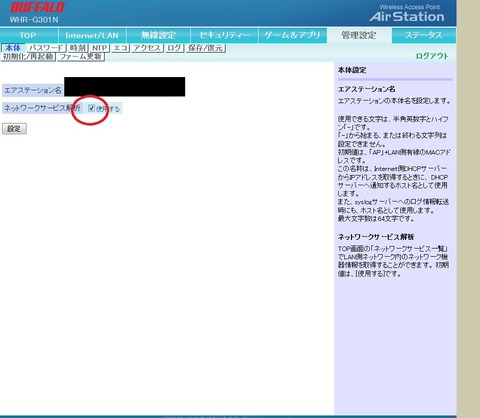
Task: Click the エアステーション名 help heading
Action: tap(367, 89)
